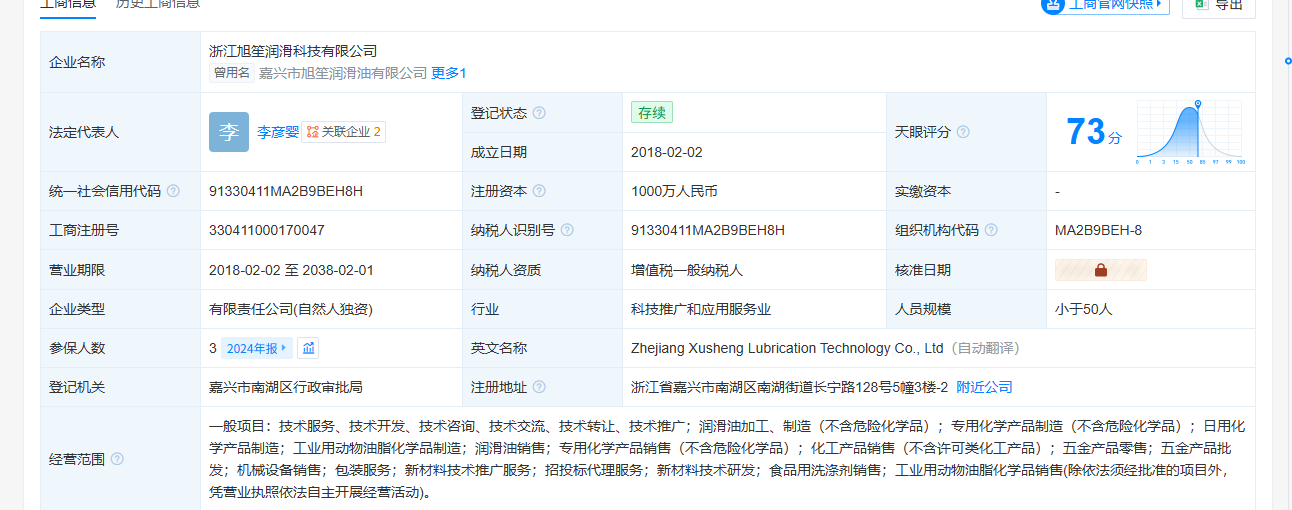The width and height of the screenshot is (1292, 510).
Task: Click the locked 核准日期 value
Action: [1100, 270]
